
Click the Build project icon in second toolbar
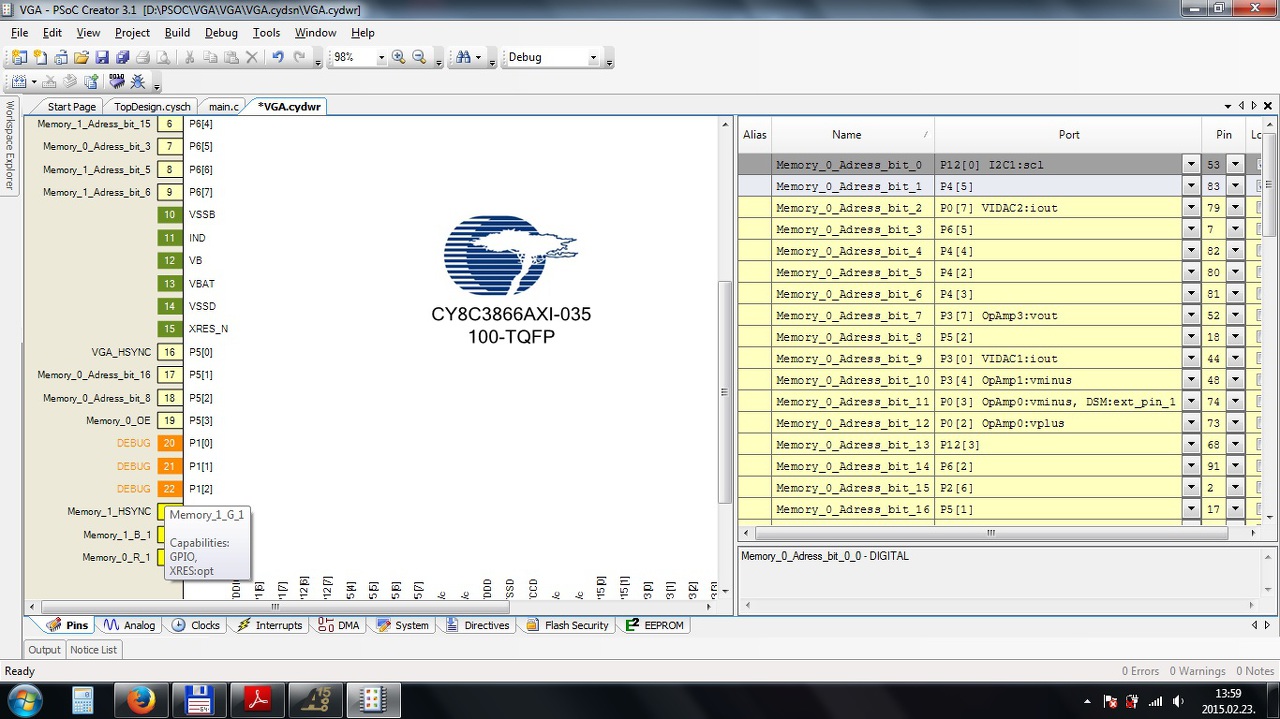coord(18,82)
